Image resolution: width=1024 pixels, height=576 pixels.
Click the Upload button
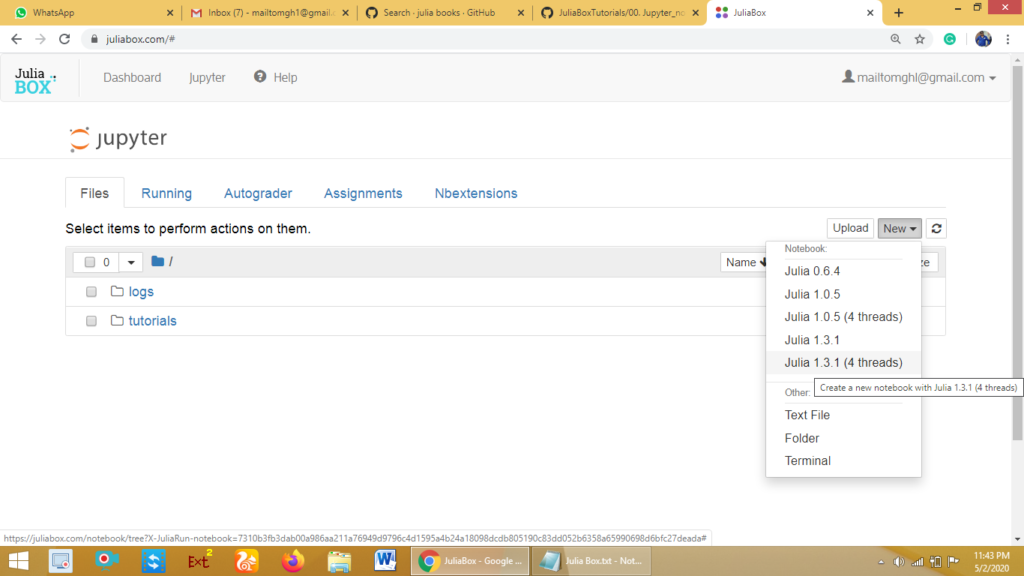click(x=850, y=229)
